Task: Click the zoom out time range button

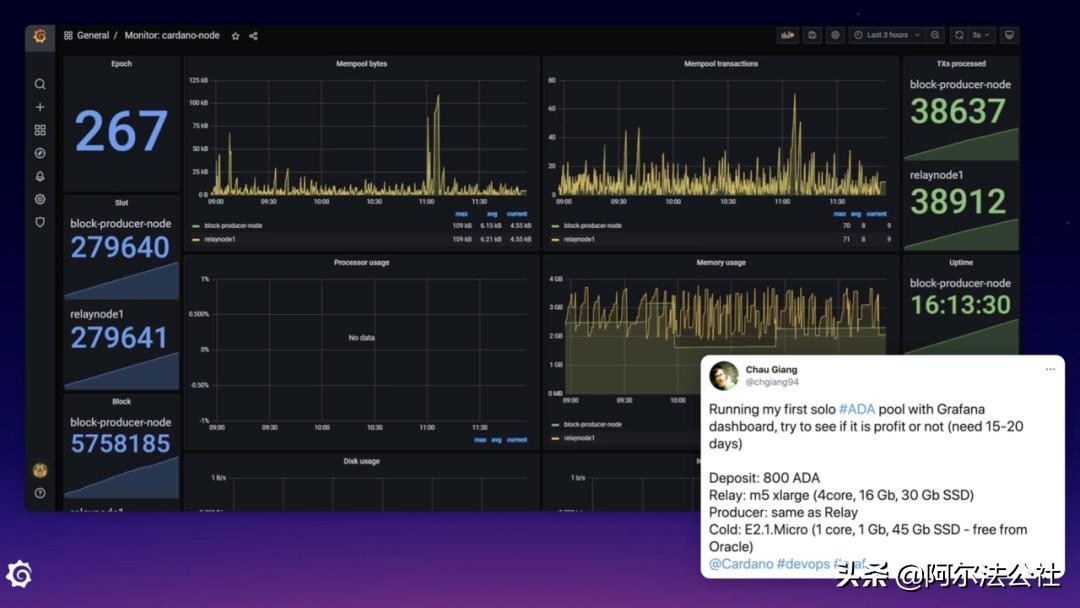Action: (x=935, y=35)
